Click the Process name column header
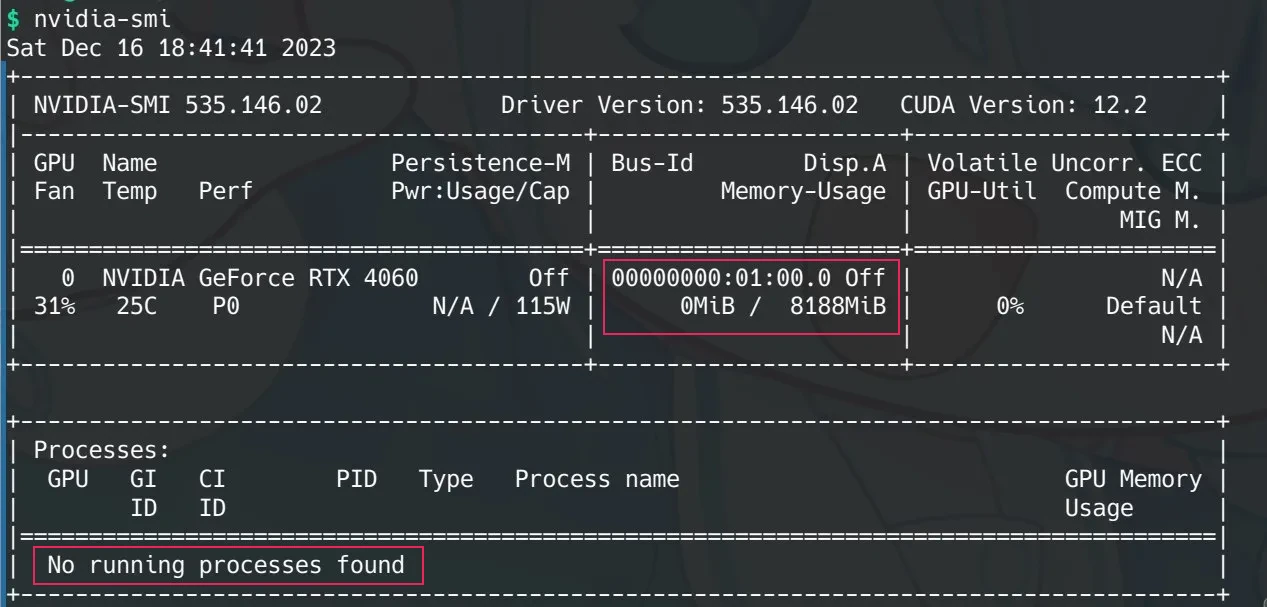 (597, 479)
